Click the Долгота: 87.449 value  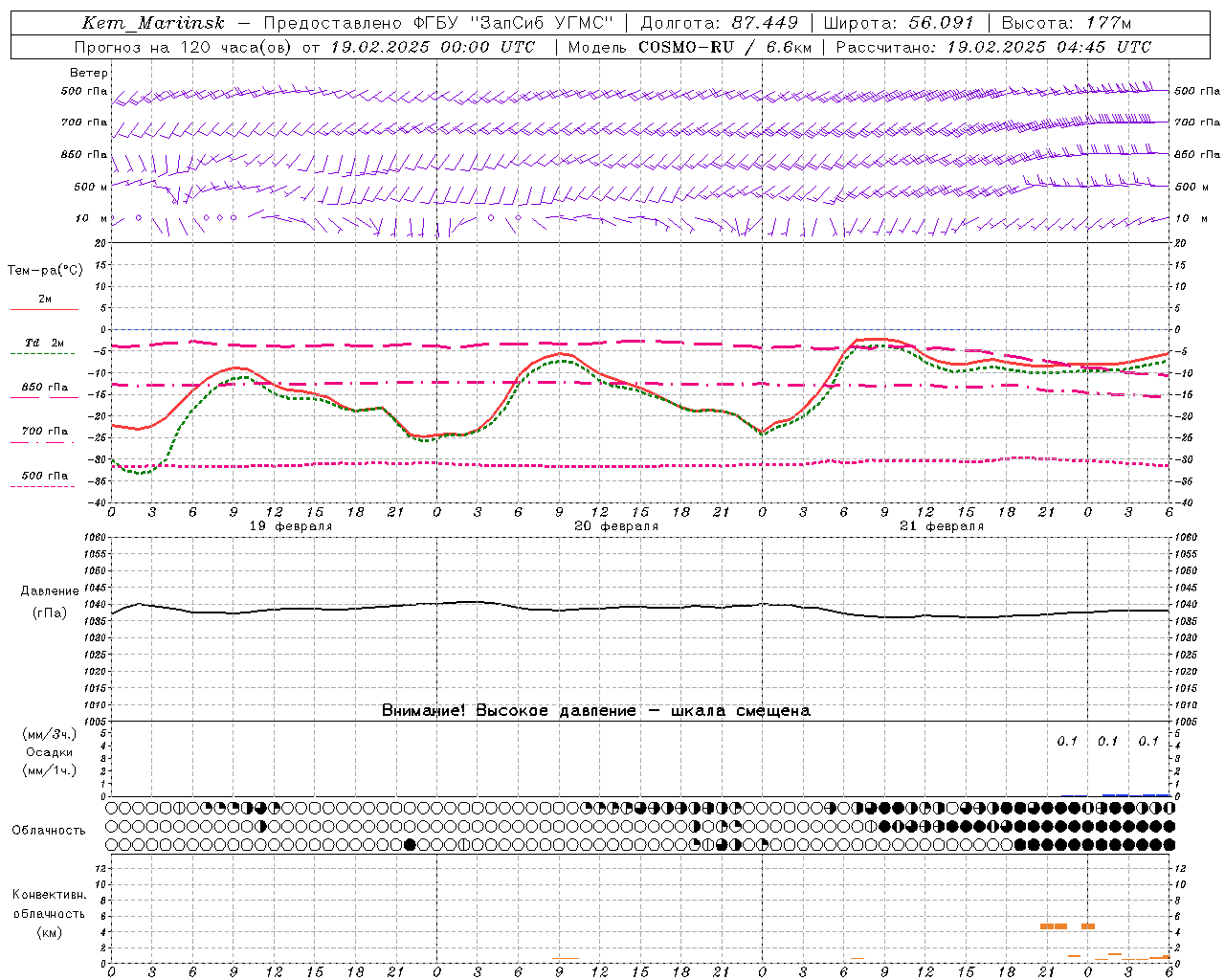pos(720,23)
